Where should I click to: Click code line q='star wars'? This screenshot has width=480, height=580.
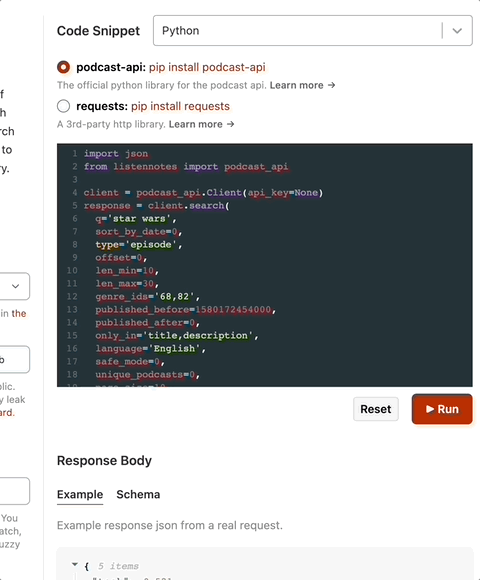click(136, 219)
